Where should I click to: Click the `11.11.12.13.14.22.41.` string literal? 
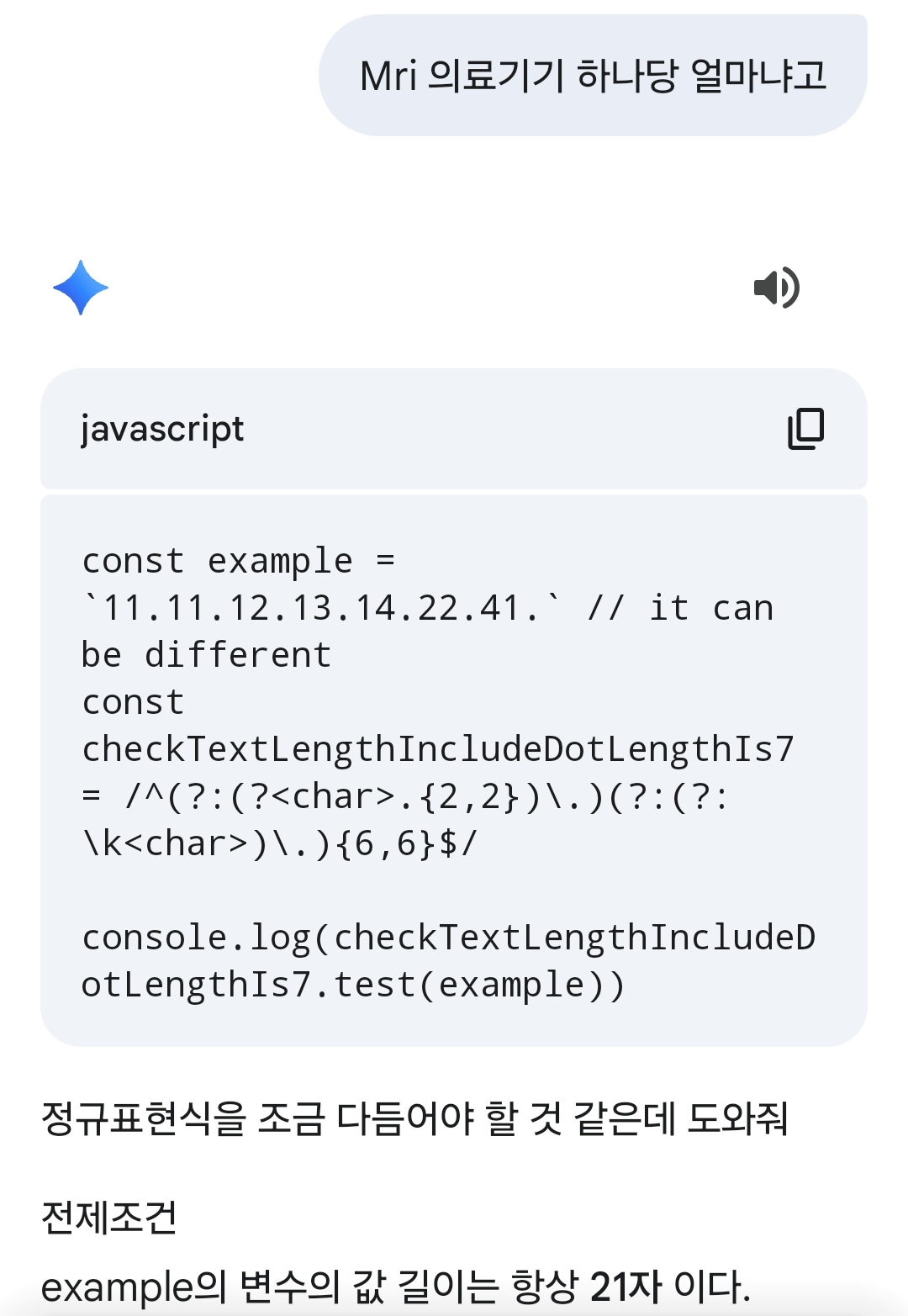320,608
